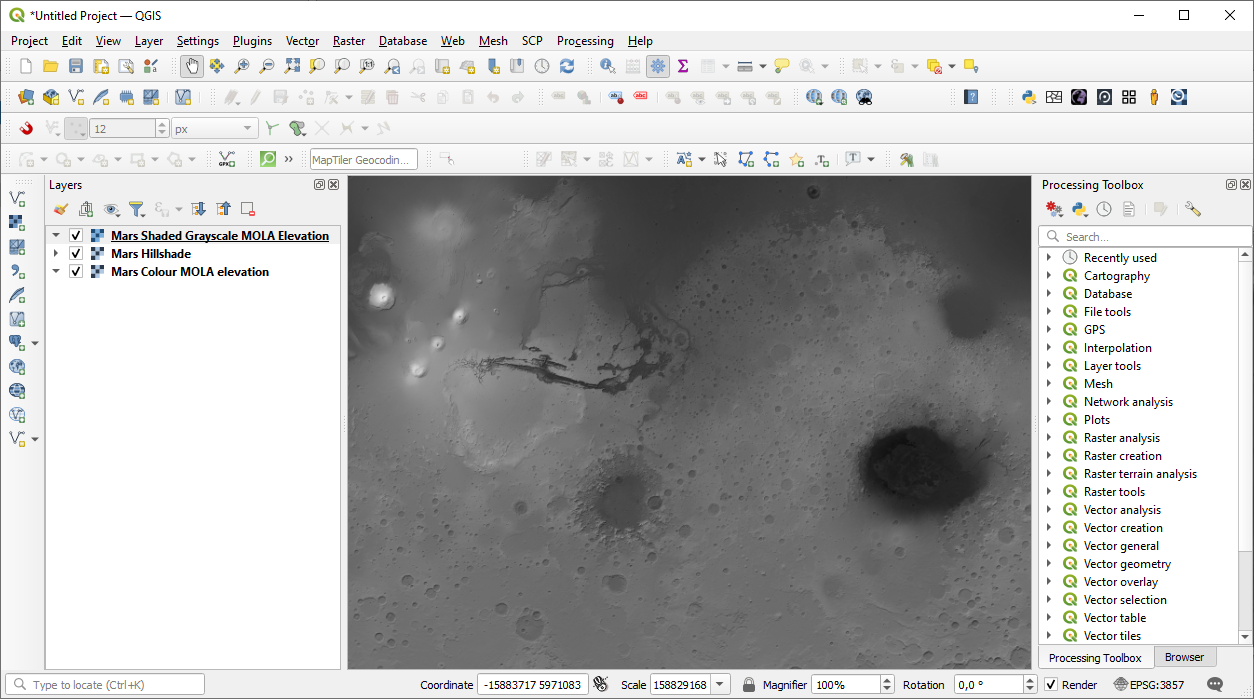Open the Temporal Controller panel
This screenshot has height=699, width=1254.
[540, 66]
